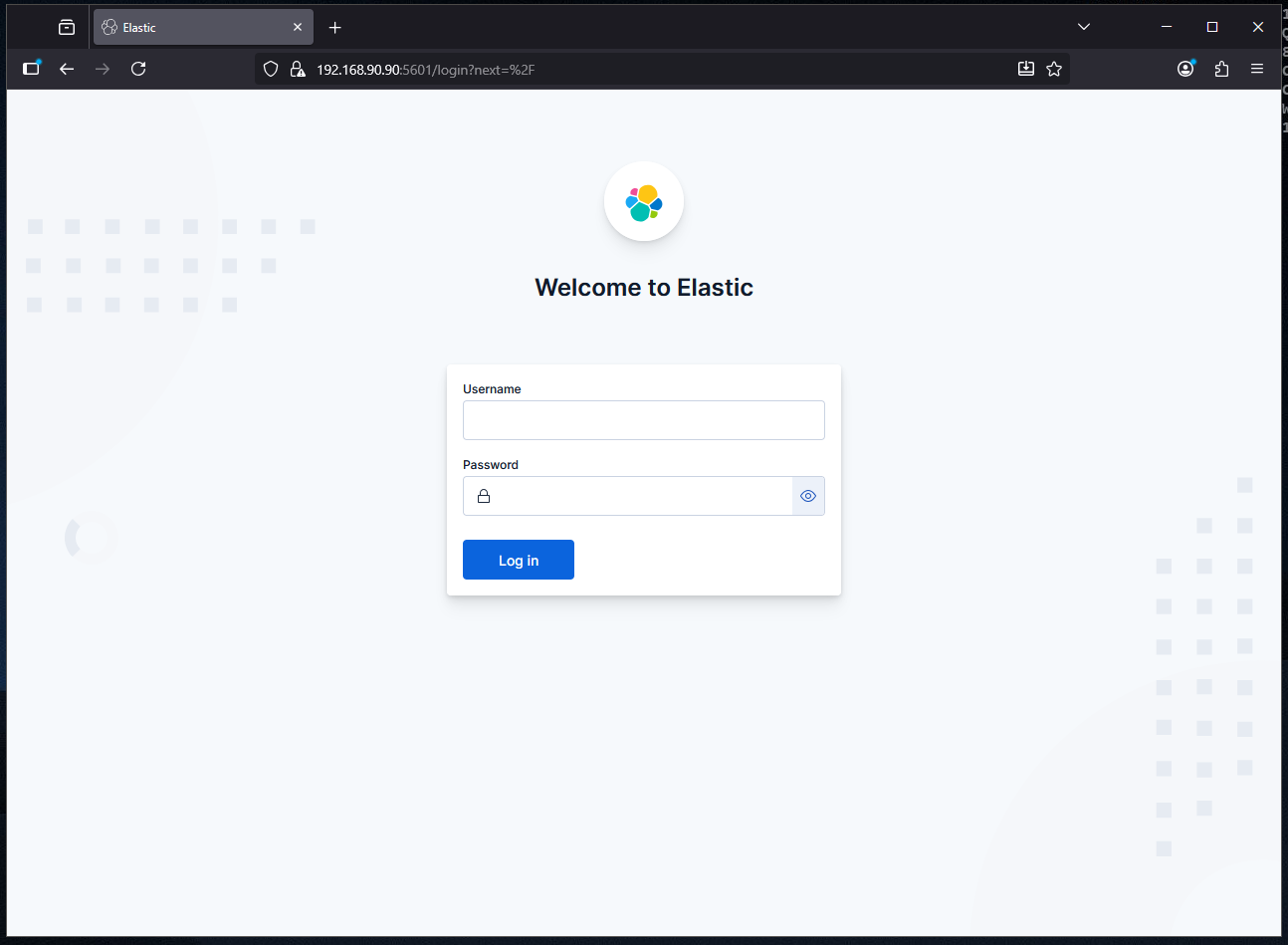Click the address bar URL
The width and height of the screenshot is (1288, 945).
coord(597,70)
